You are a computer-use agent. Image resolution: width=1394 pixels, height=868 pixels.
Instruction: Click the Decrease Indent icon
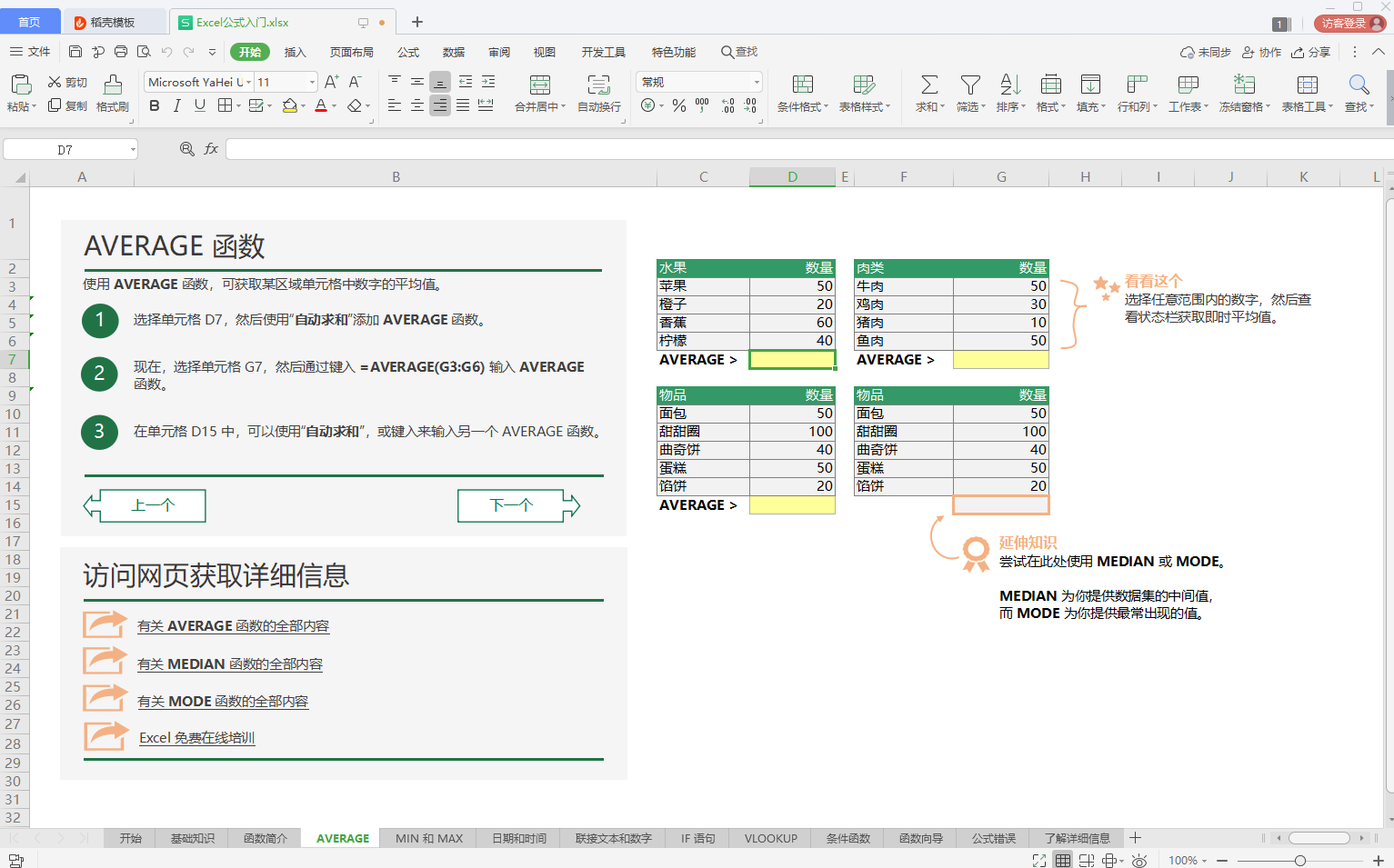466,82
